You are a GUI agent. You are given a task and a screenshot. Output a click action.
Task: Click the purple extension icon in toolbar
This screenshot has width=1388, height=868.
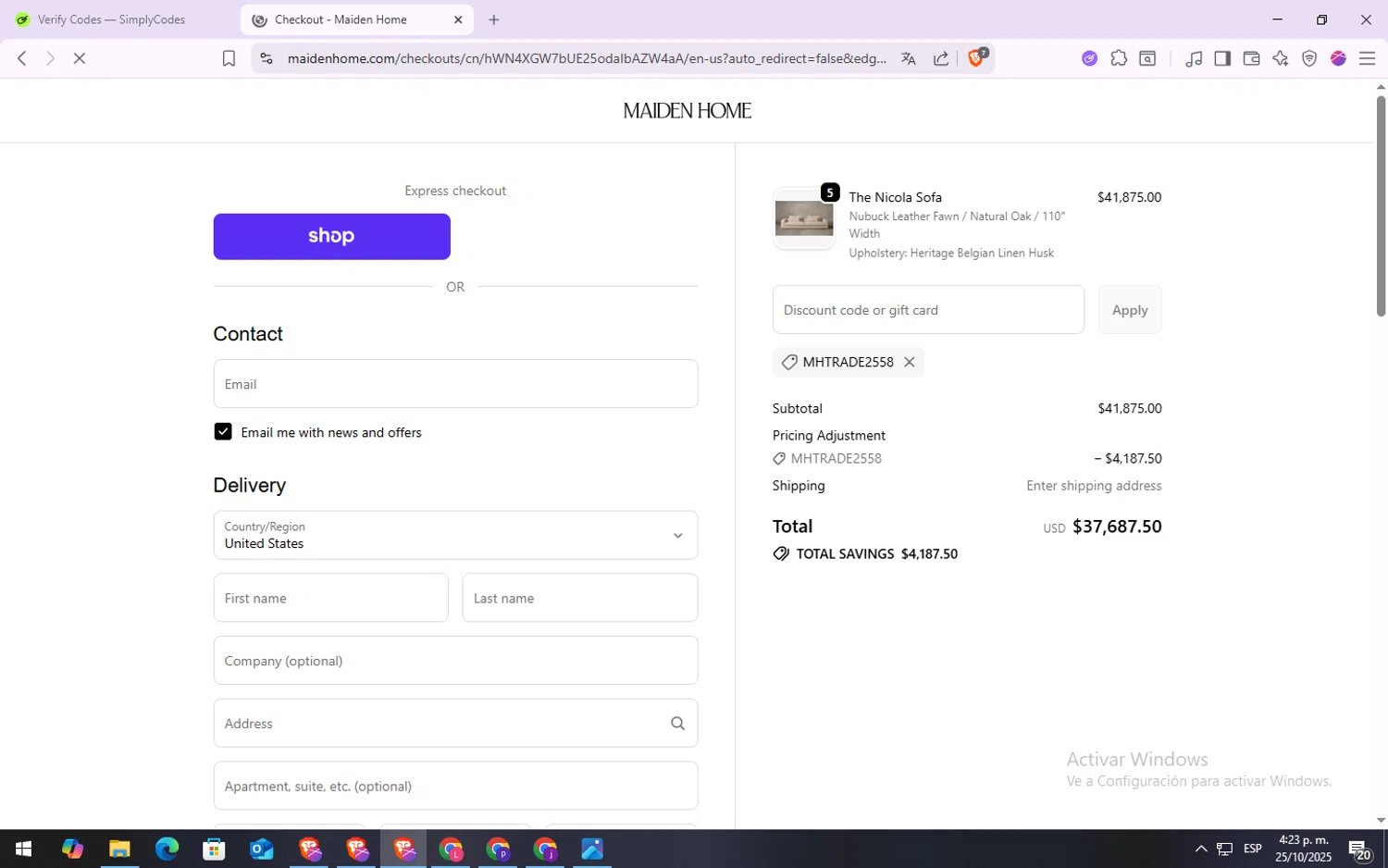click(x=1089, y=58)
